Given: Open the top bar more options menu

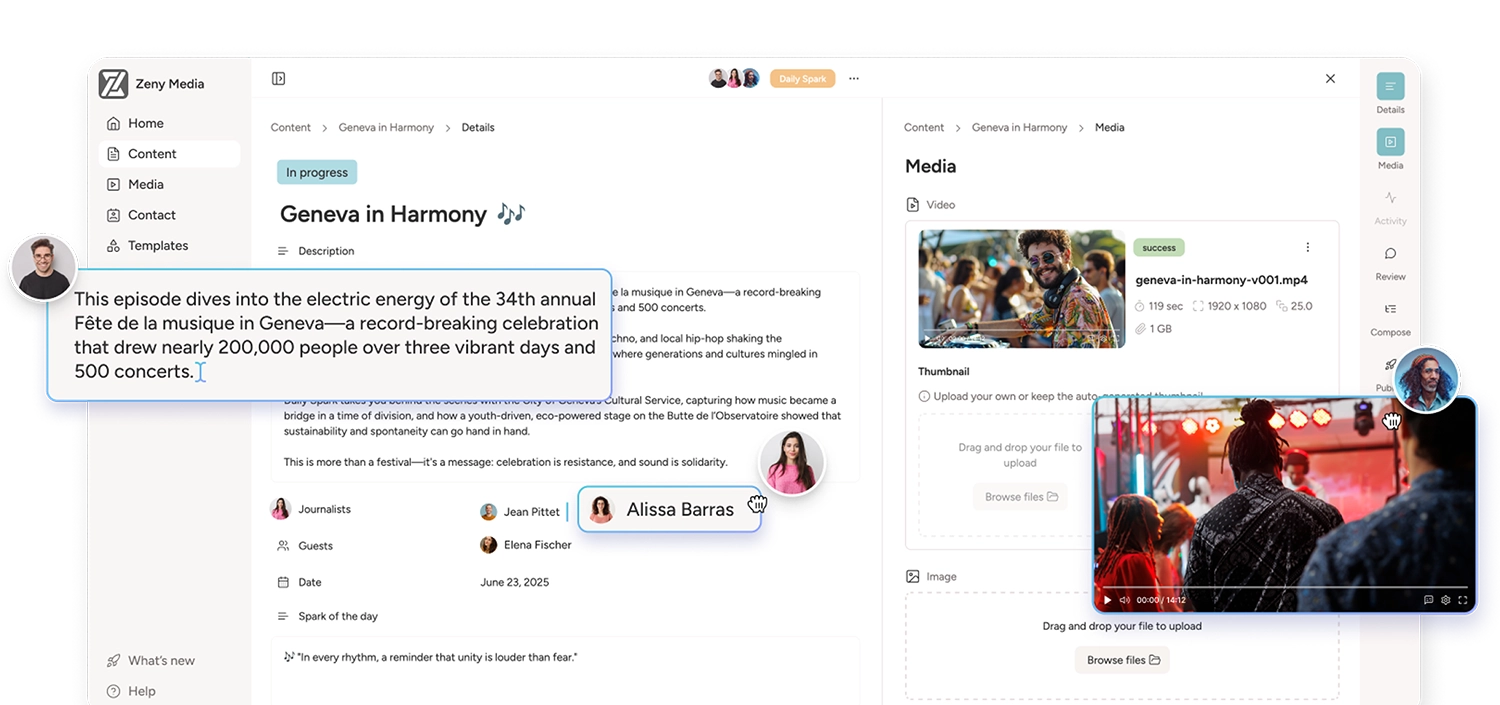Looking at the screenshot, I should [x=854, y=78].
